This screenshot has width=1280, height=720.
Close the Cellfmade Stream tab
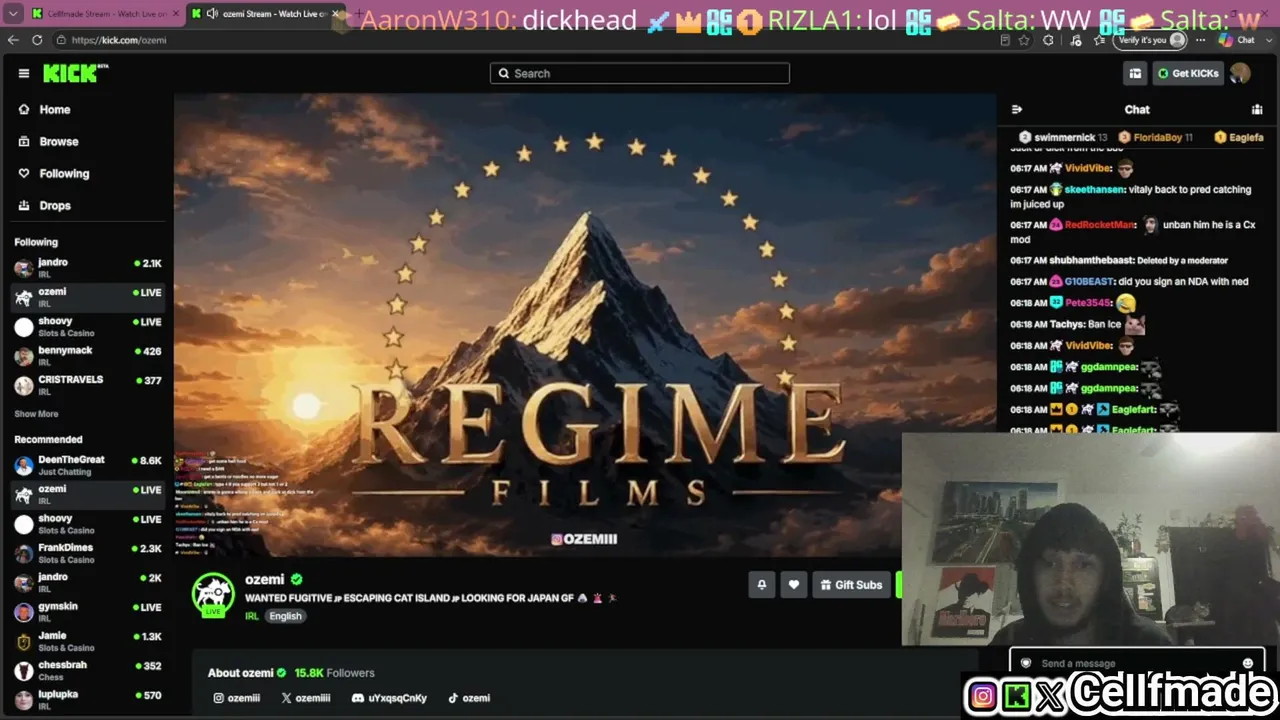(x=176, y=14)
